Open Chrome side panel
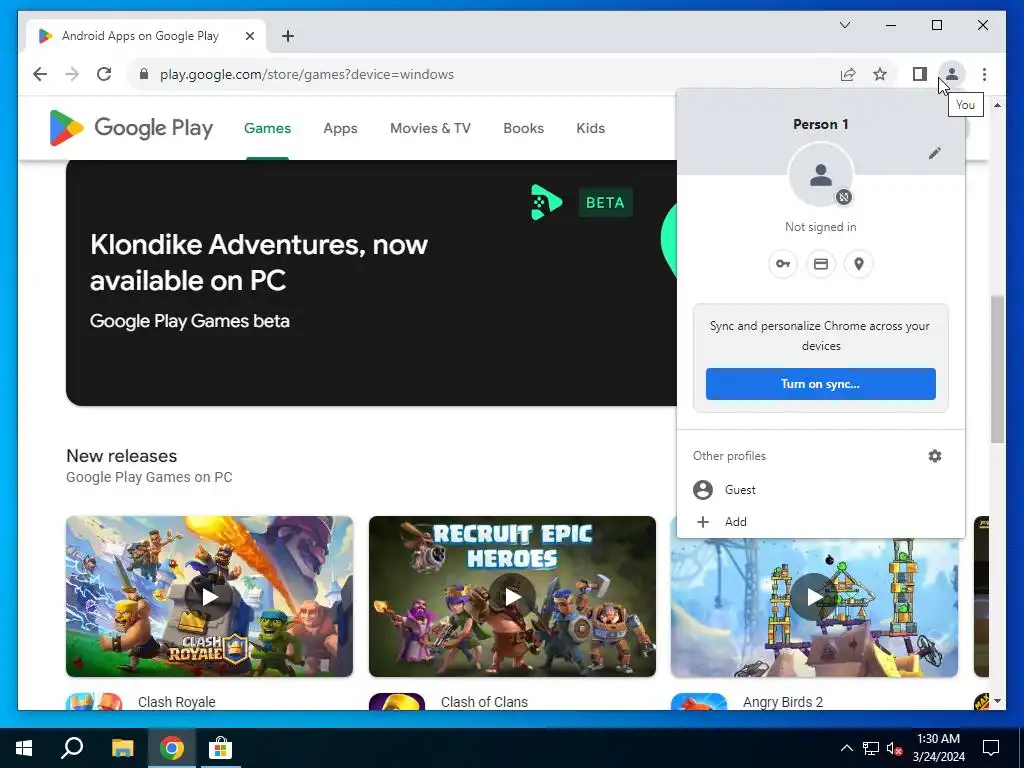This screenshot has width=1024, height=768. coord(920,74)
